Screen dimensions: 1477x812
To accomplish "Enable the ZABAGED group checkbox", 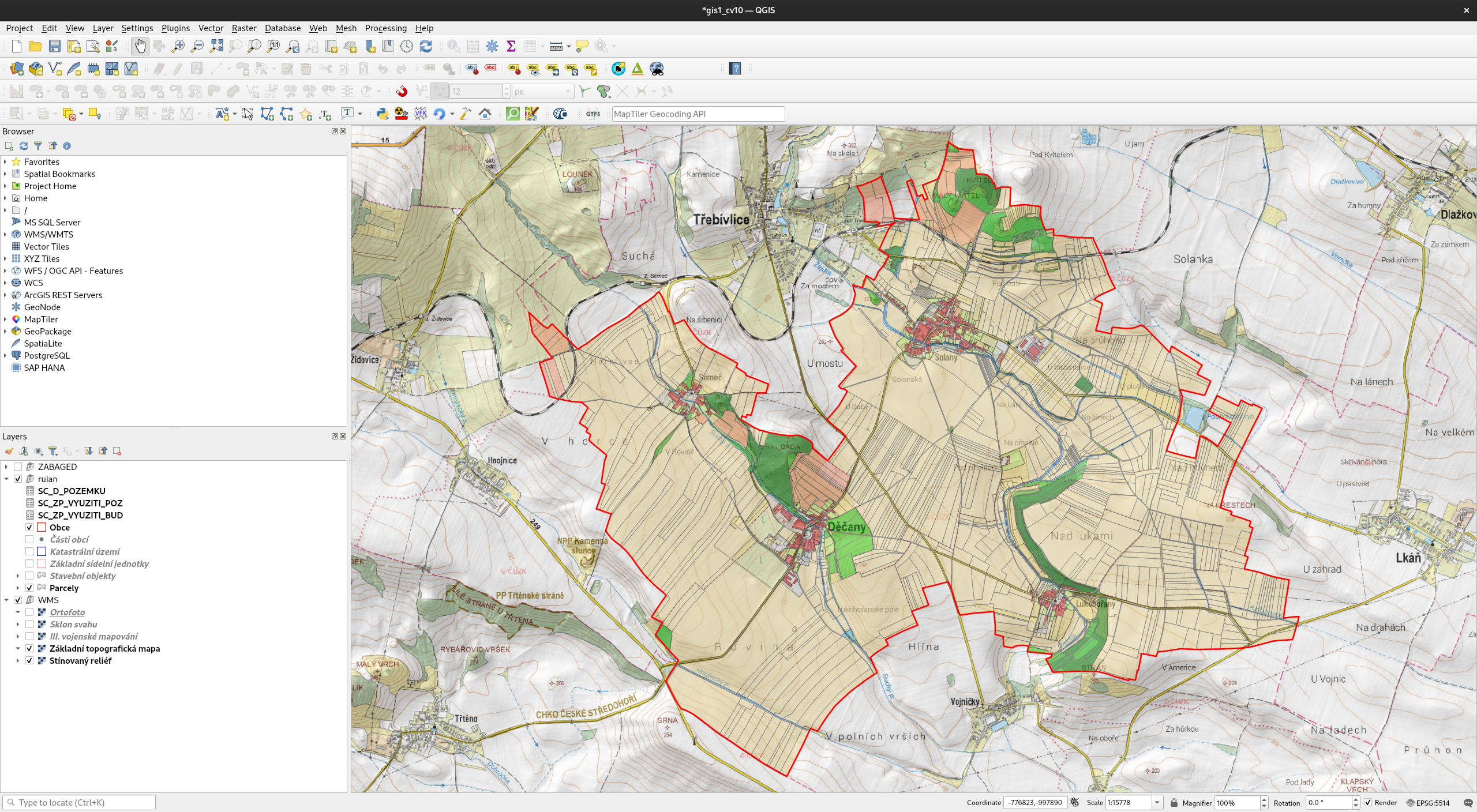I will (18, 467).
